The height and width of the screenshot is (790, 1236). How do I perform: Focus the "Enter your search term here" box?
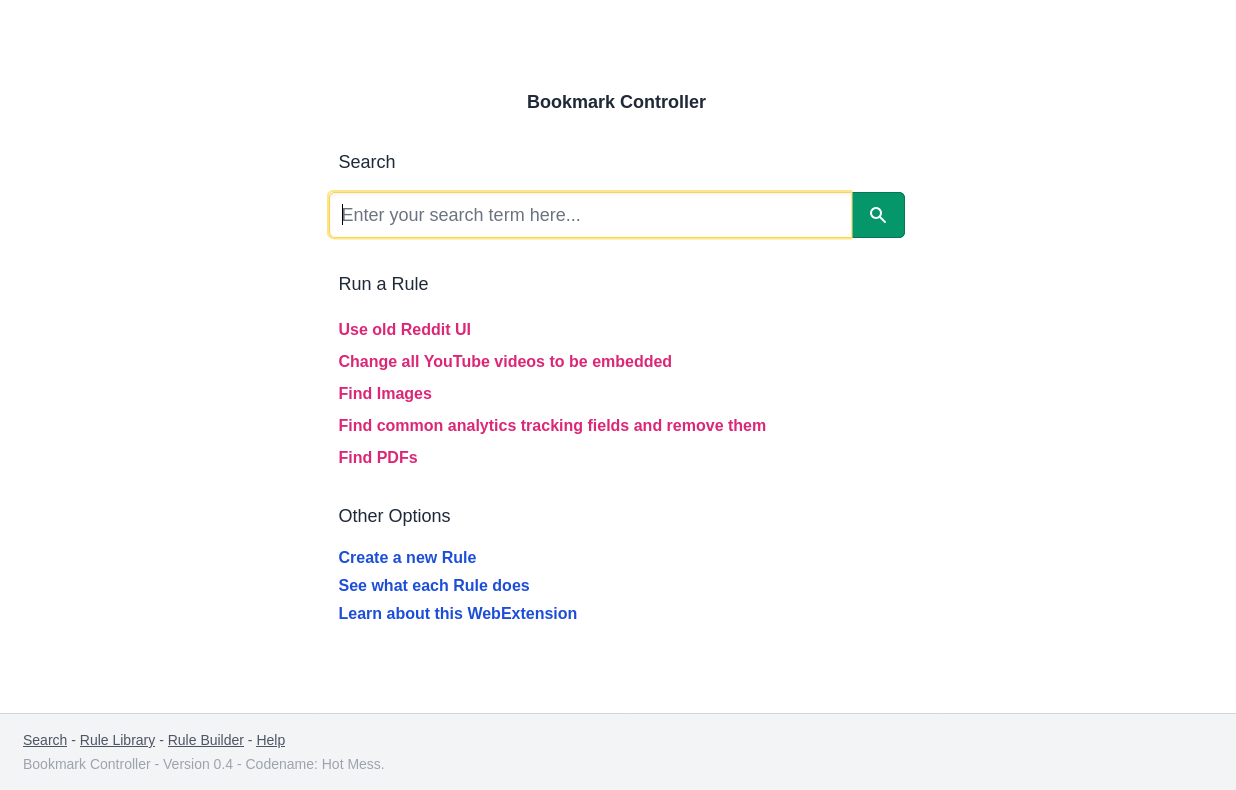[x=590, y=215]
